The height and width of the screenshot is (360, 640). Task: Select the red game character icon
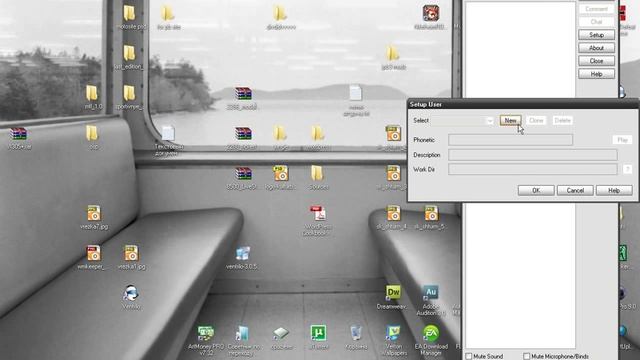(431, 13)
